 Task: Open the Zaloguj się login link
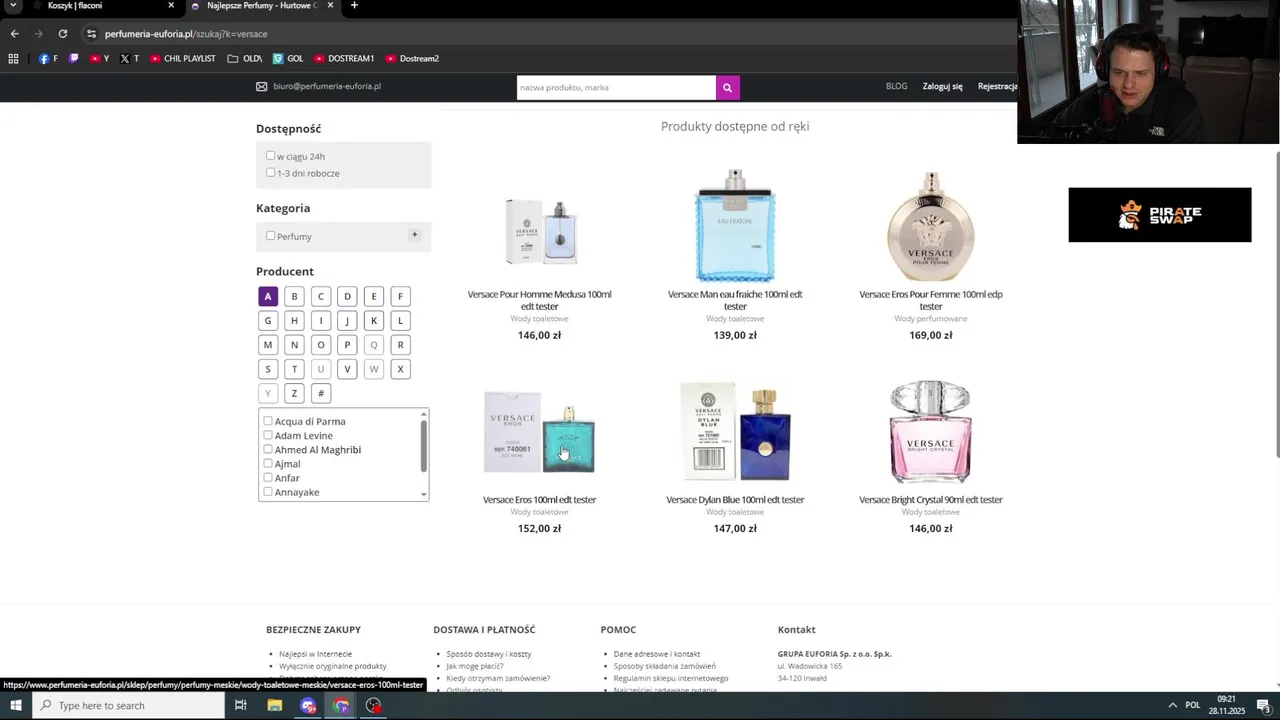[942, 86]
